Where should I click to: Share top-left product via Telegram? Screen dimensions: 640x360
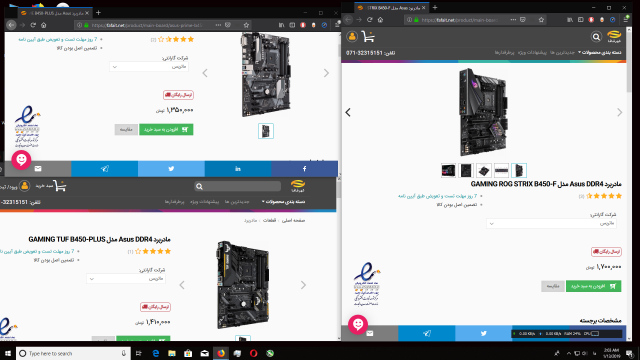pos(104,169)
